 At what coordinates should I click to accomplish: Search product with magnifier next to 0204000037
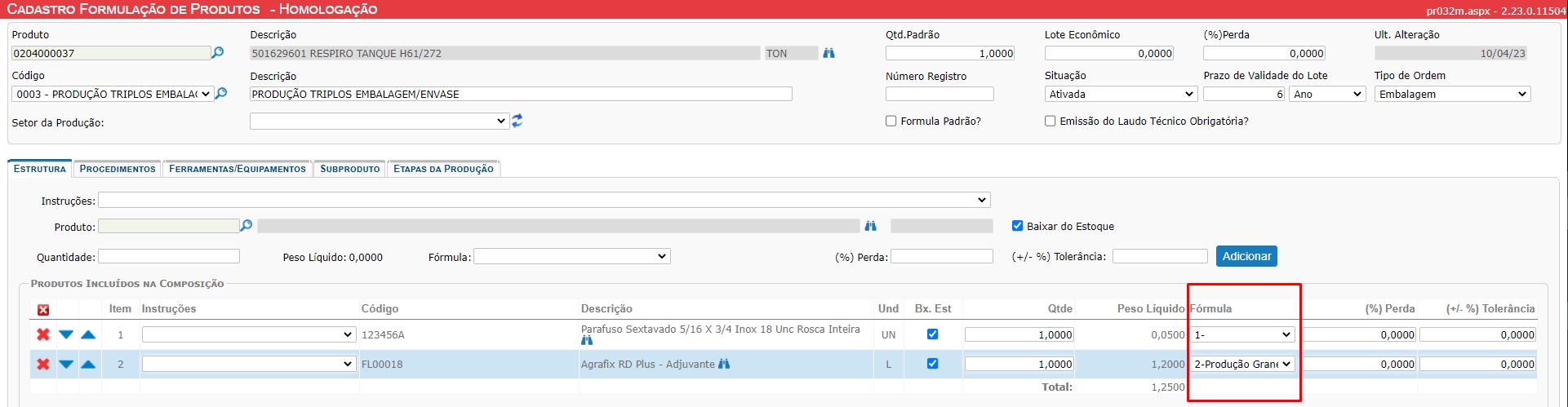[218, 53]
